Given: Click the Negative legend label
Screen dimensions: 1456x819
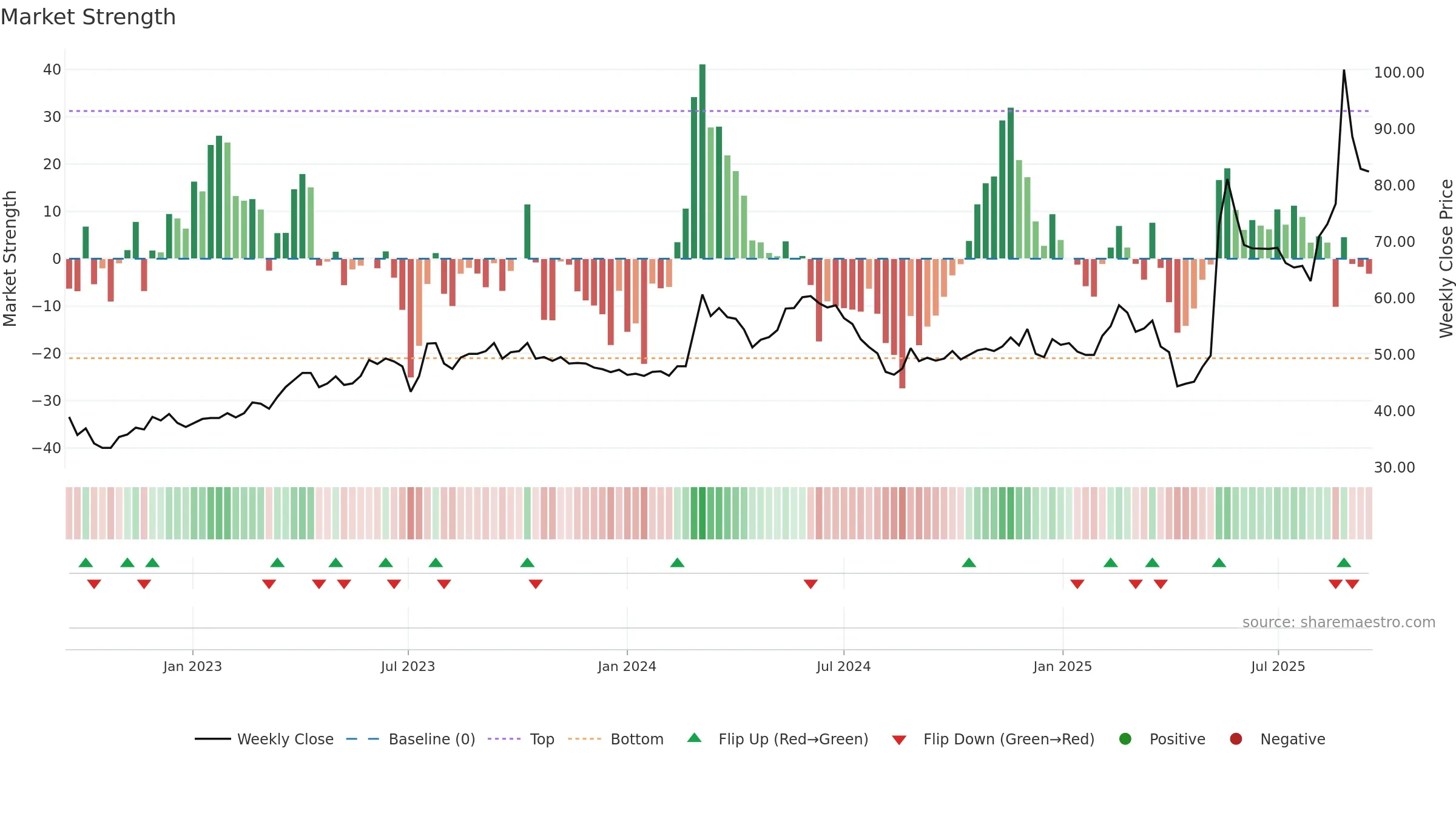Looking at the screenshot, I should click(1293, 739).
